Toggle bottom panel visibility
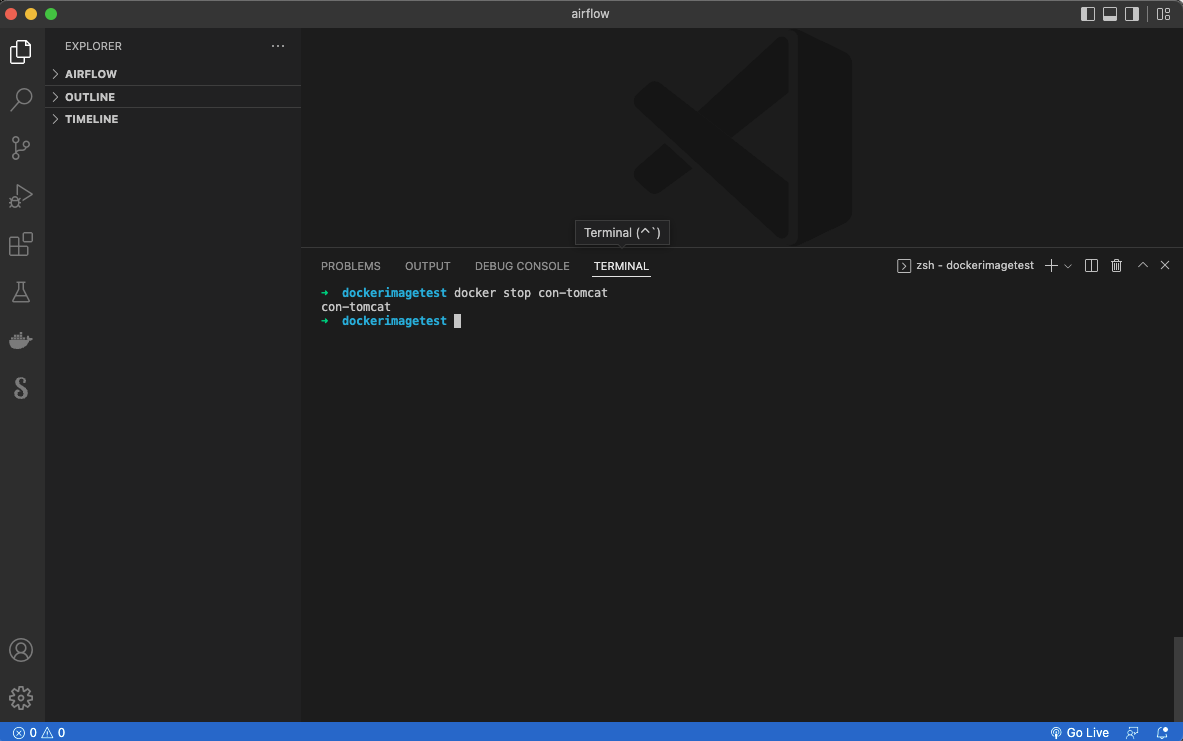1183x741 pixels. coord(1110,14)
